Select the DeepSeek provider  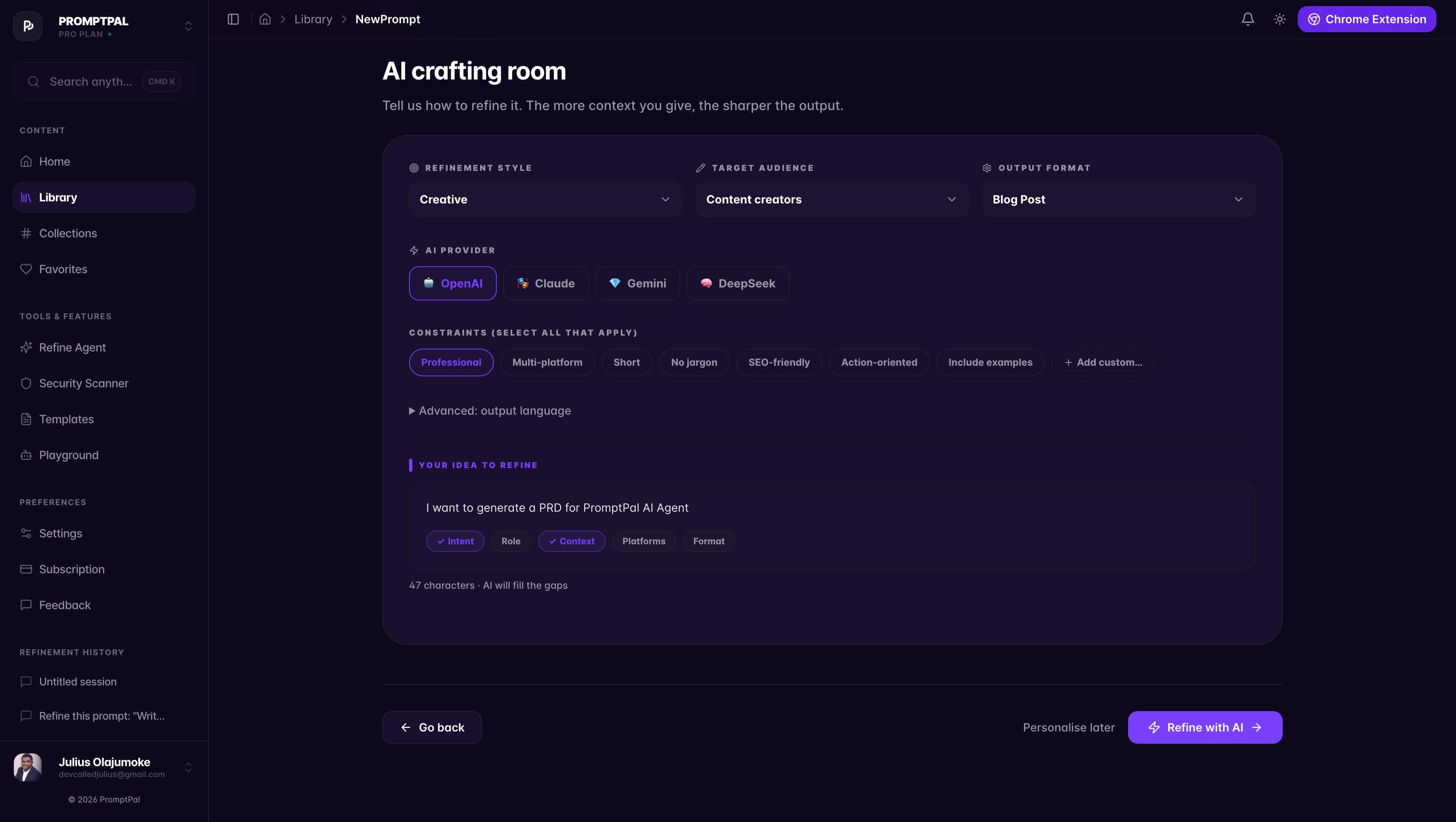tap(738, 283)
